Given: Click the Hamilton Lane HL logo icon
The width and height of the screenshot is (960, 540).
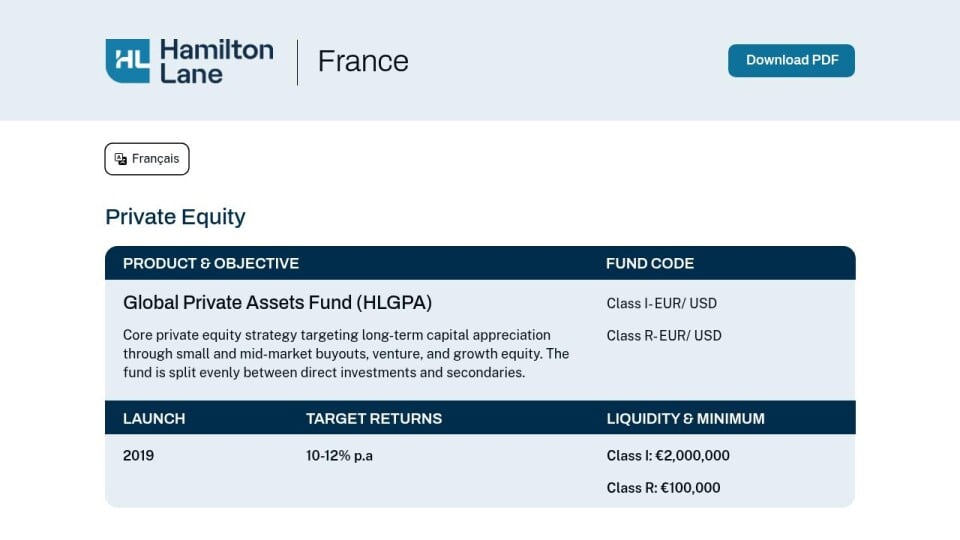Looking at the screenshot, I should [127, 61].
